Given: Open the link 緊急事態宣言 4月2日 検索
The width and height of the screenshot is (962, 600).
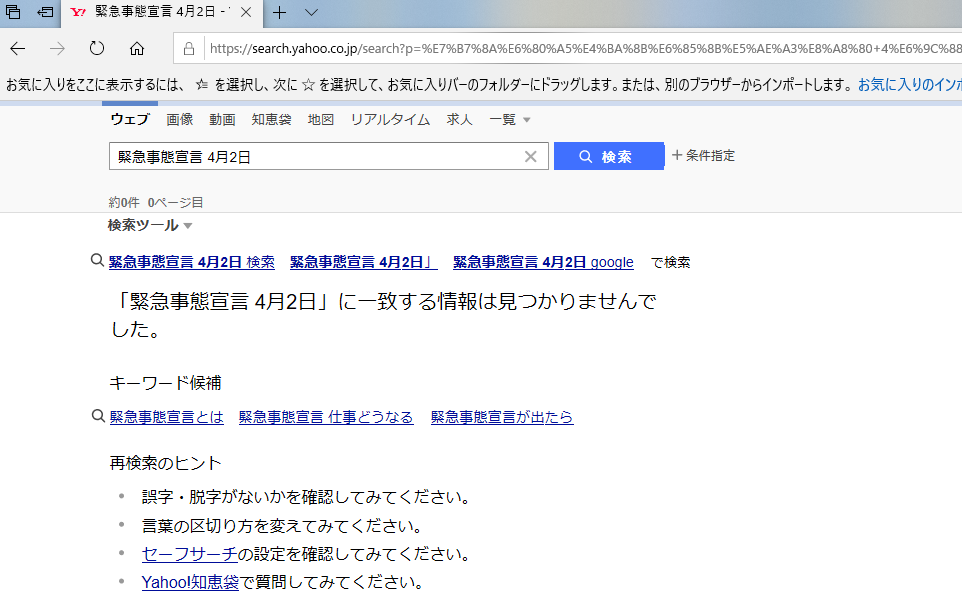Looking at the screenshot, I should pos(191,262).
